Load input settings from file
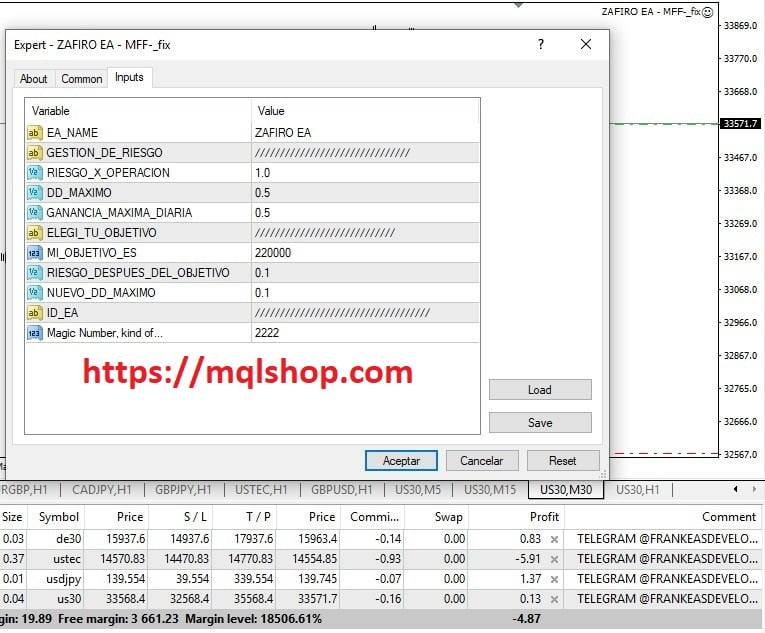This screenshot has height=633, width=765. click(x=540, y=390)
